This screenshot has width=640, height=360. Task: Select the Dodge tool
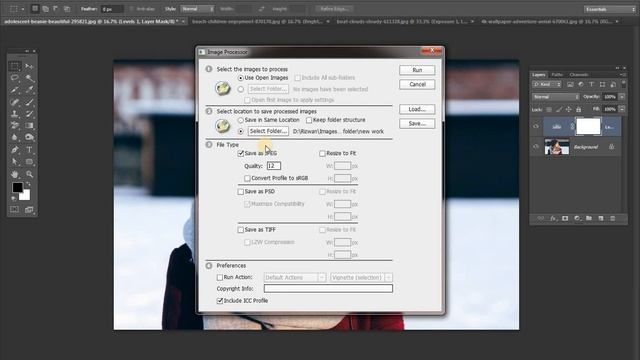tap(29, 138)
